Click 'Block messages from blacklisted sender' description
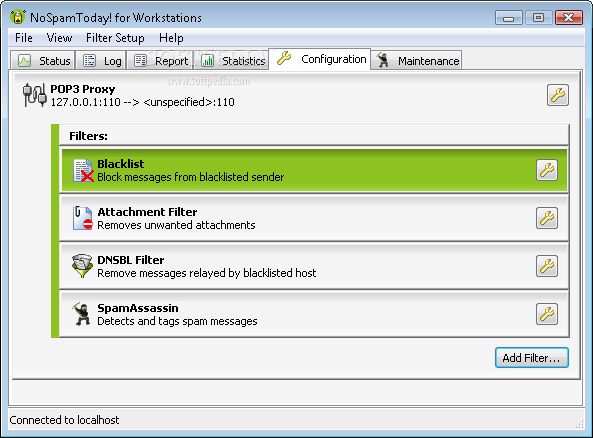Screen dimensions: 593x438 [190, 177]
